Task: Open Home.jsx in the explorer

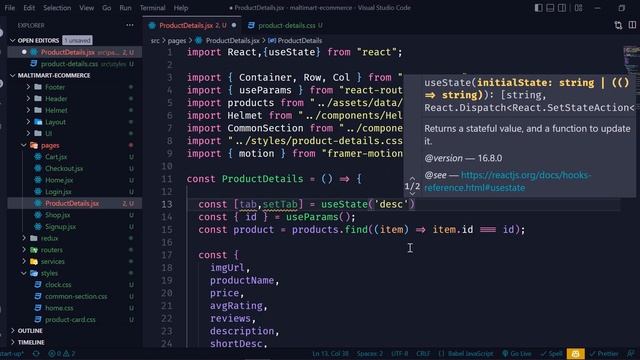Action: (59, 180)
